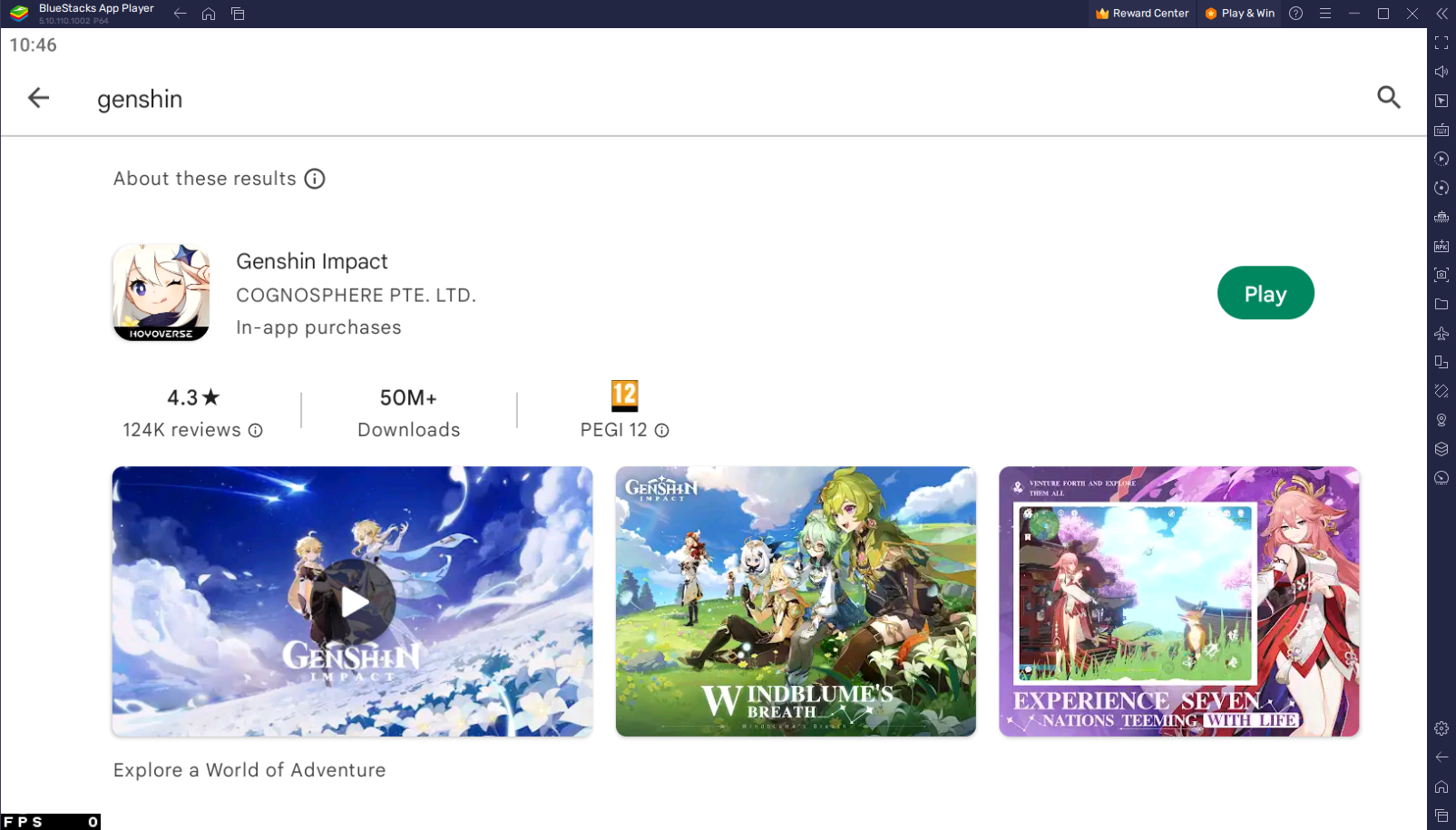This screenshot has height=830, width=1456.
Task: Open the multi-instance tabs icon in title bar
Action: coord(238,14)
